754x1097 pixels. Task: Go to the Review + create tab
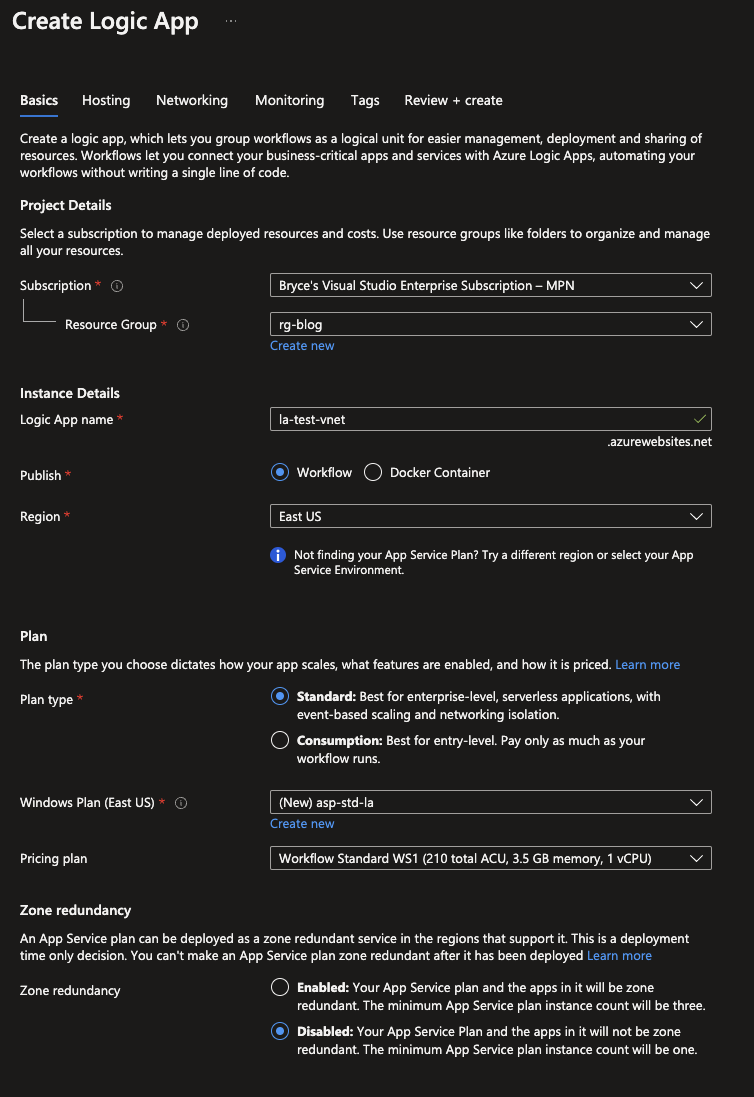pyautogui.click(x=453, y=100)
